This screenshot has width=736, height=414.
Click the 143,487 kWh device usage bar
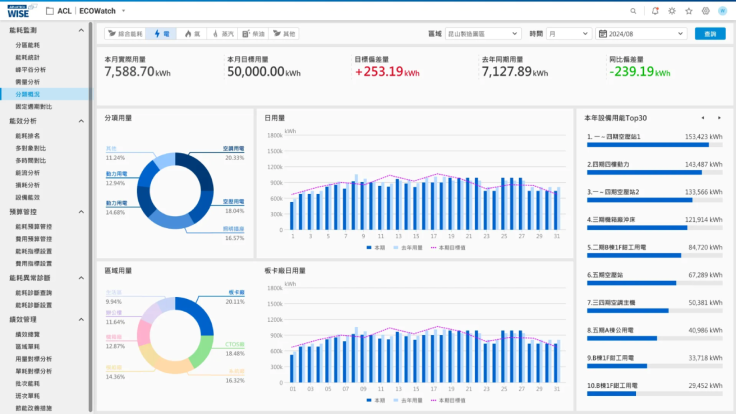point(644,173)
